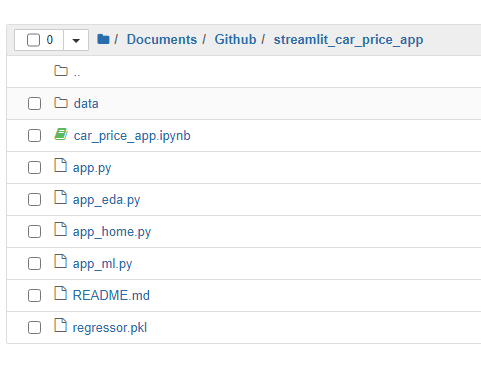Click the file icon beside regressor.pkl
The image size is (481, 372).
click(60, 325)
